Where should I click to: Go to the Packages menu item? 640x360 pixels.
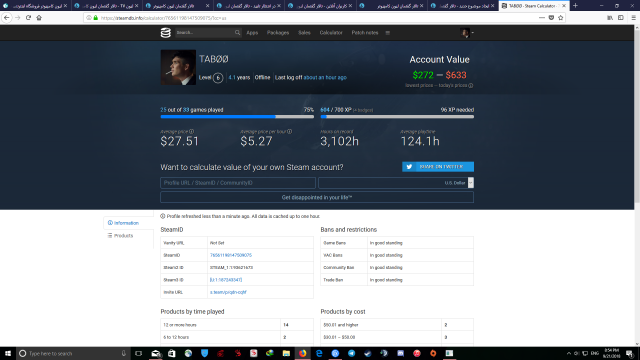coord(278,33)
